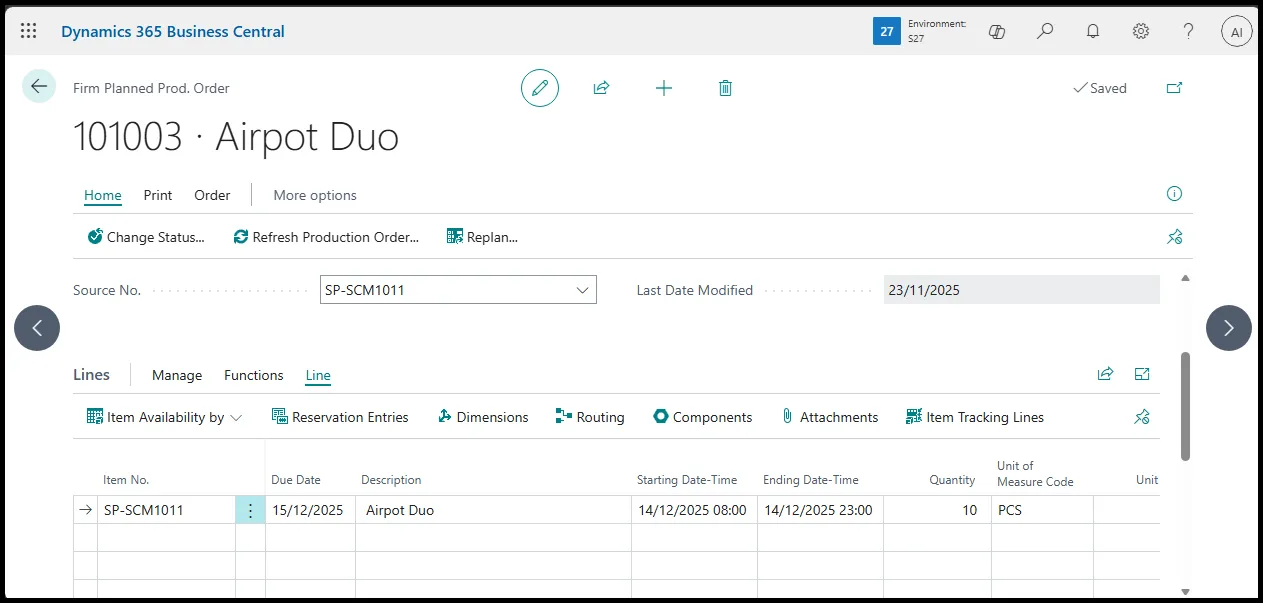Click the Airpot Duo description cell
This screenshot has height=603, width=1263.
[493, 510]
